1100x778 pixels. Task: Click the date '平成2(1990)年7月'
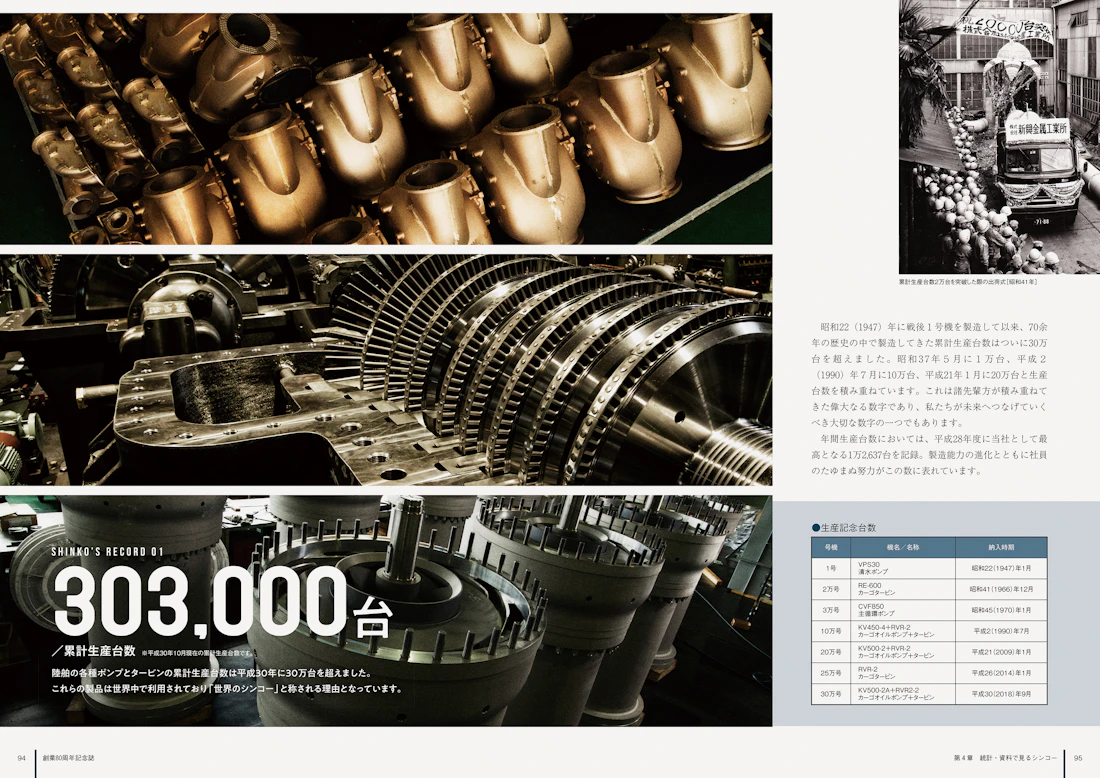click(x=1001, y=631)
